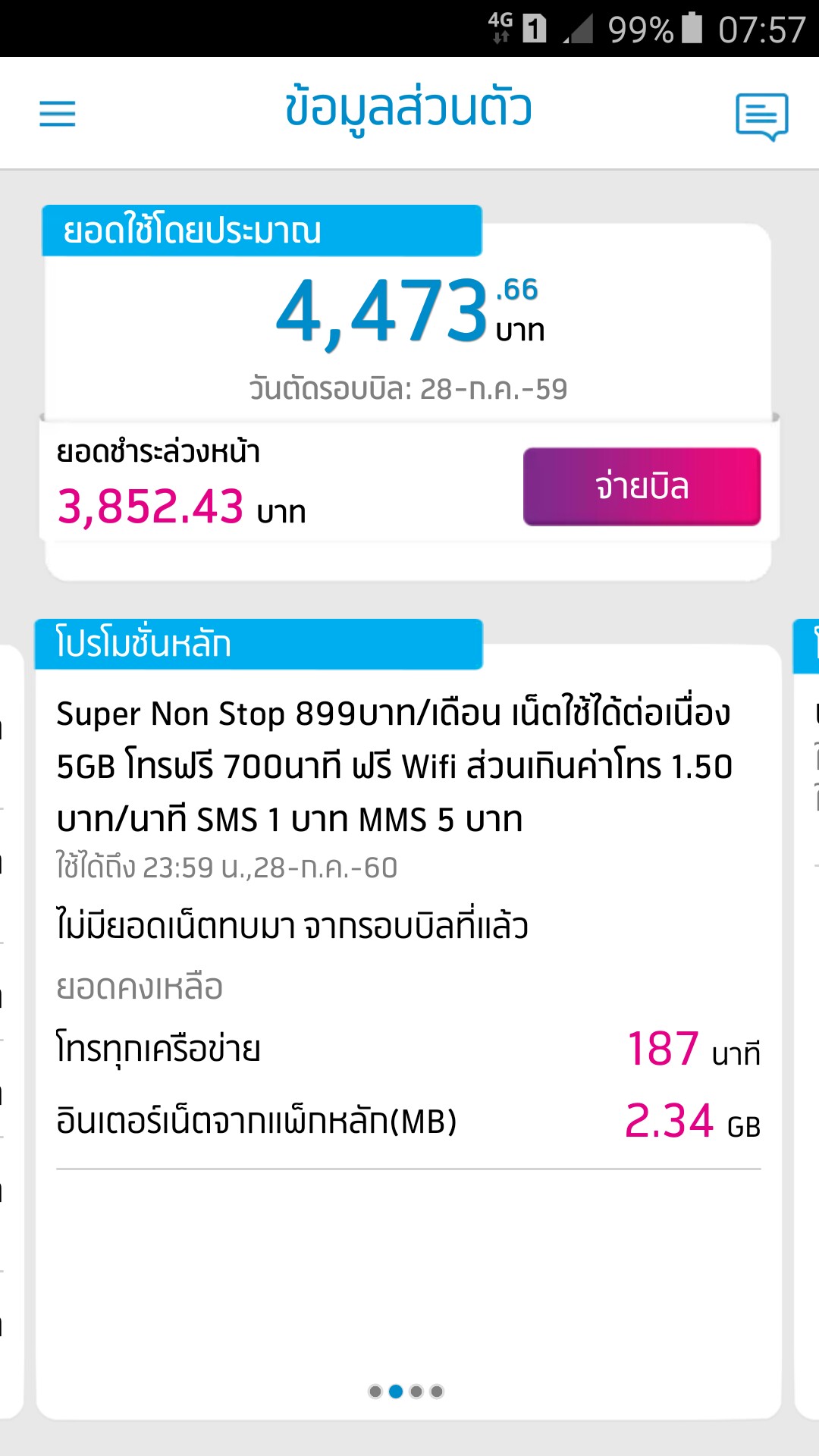Tap the 4,473.66 baht usage amount
The width and height of the screenshot is (819, 1456).
coord(409,311)
